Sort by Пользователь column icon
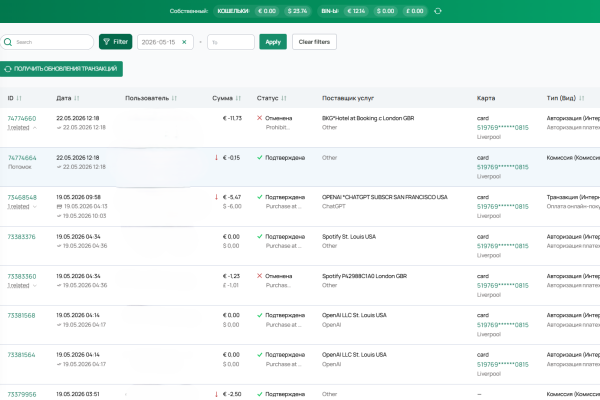600x400 pixels. 174,98
